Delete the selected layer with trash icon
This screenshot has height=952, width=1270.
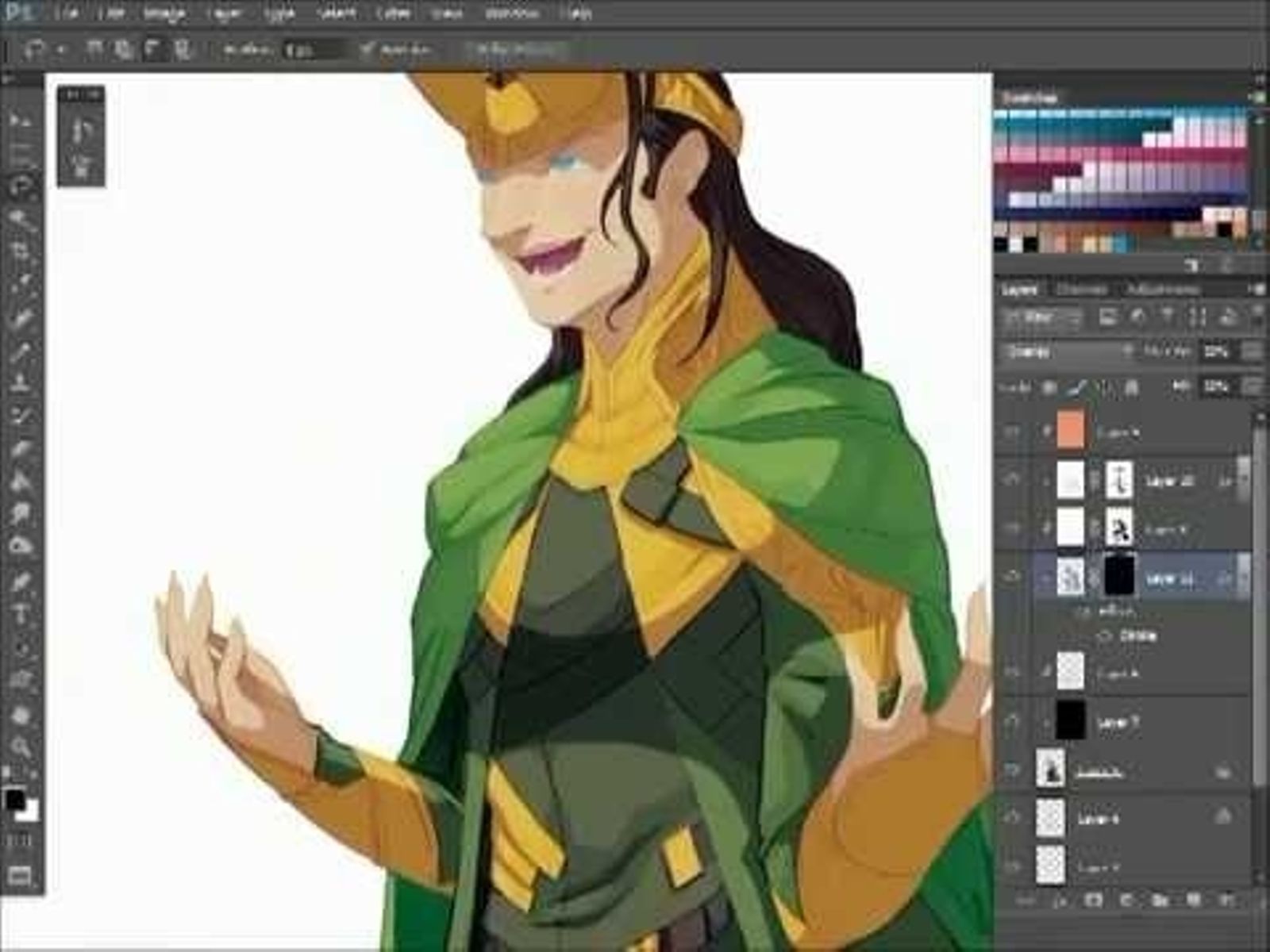[1226, 901]
